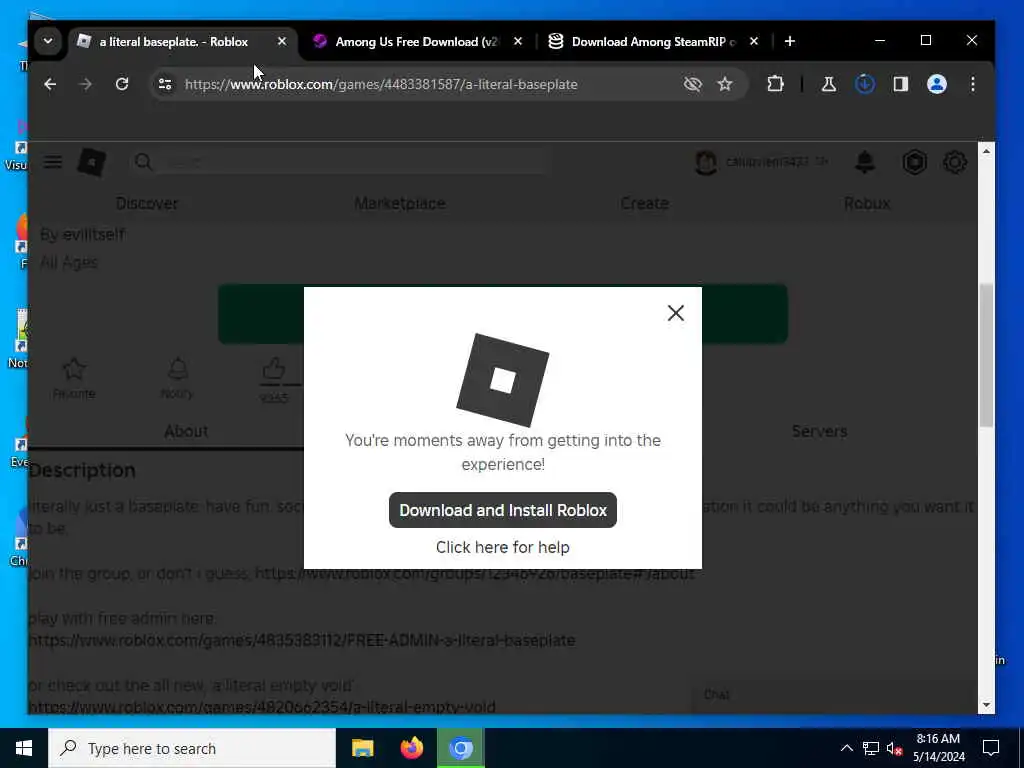The image size is (1024, 768).
Task: Open the Create menu item
Action: [645, 203]
